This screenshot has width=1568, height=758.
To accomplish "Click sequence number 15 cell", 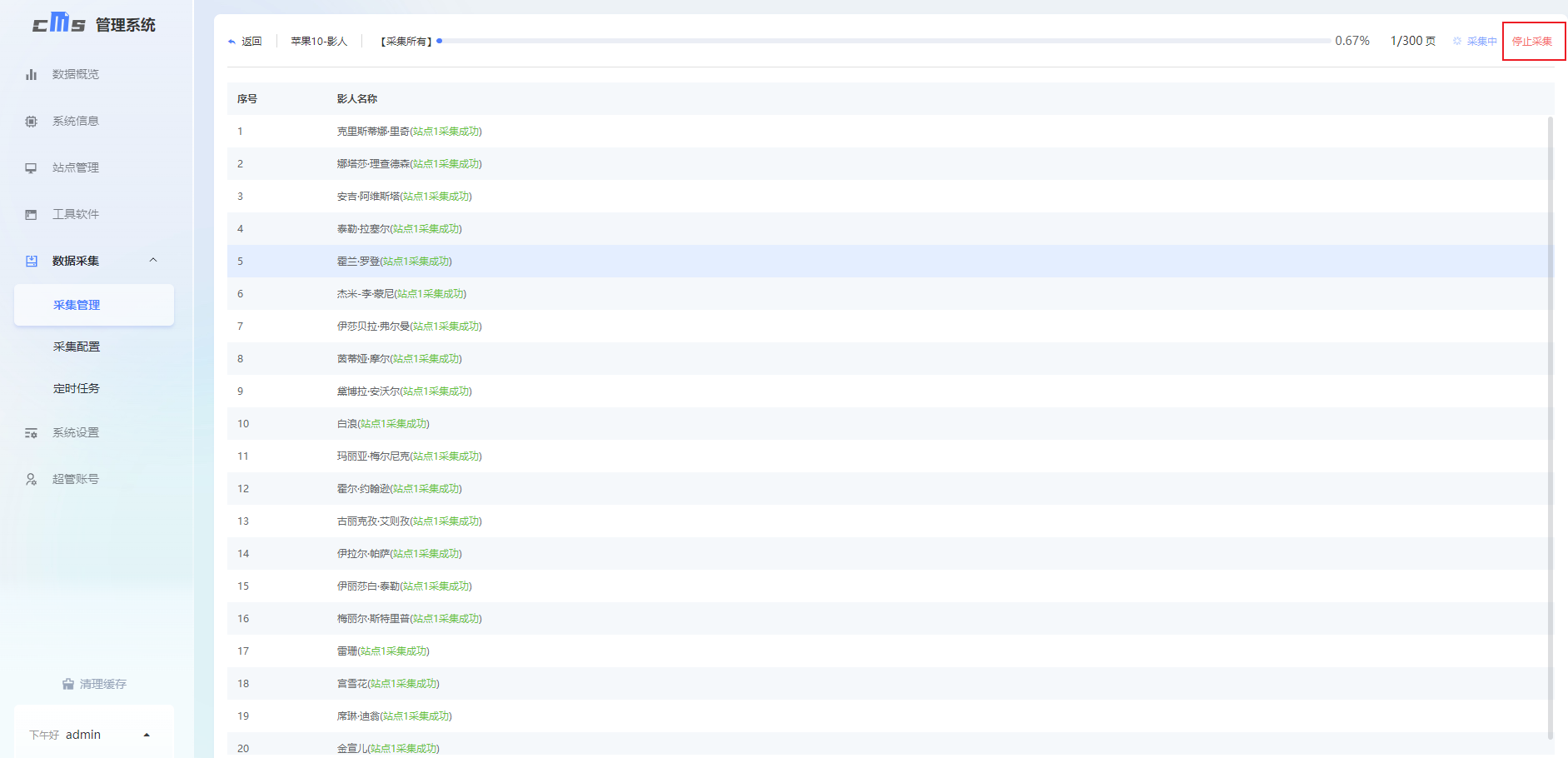I will coord(243,586).
